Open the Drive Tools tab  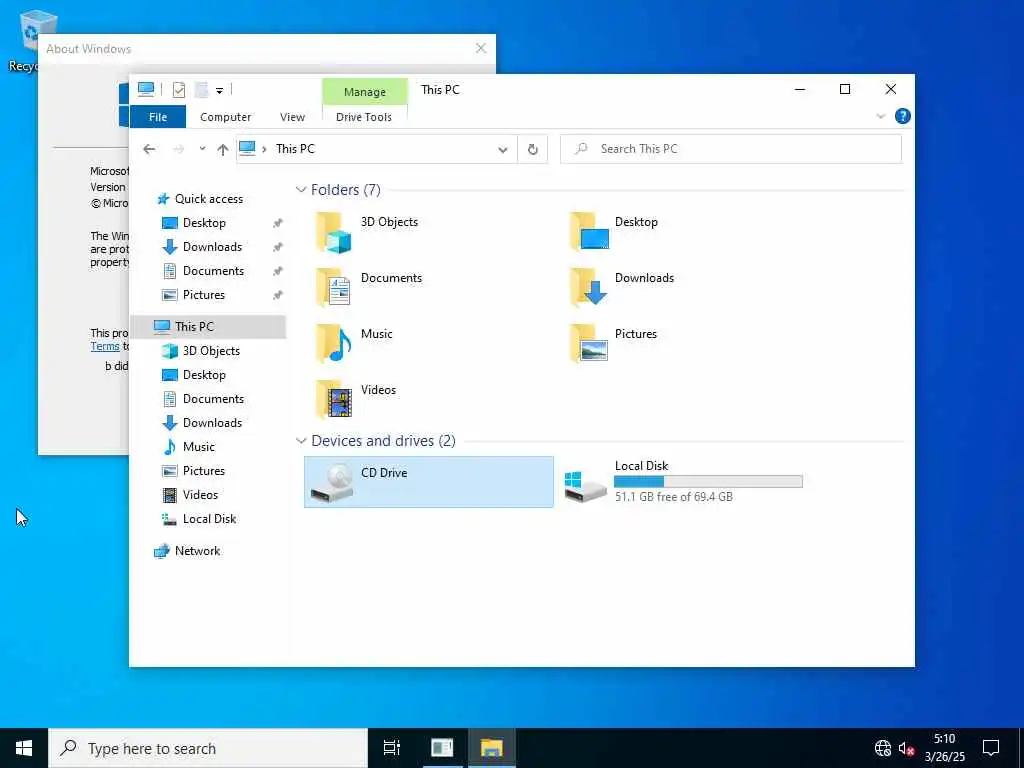pyautogui.click(x=364, y=117)
